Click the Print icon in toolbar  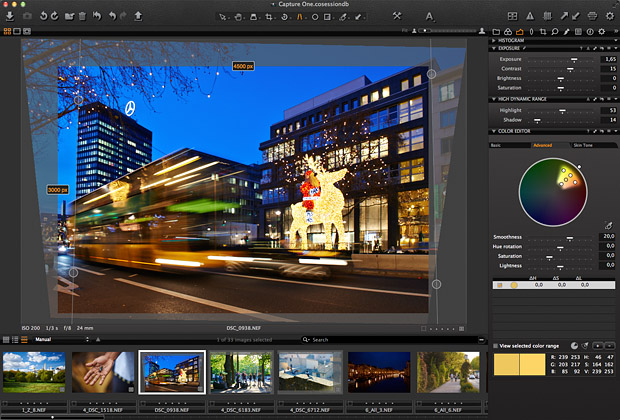point(593,16)
